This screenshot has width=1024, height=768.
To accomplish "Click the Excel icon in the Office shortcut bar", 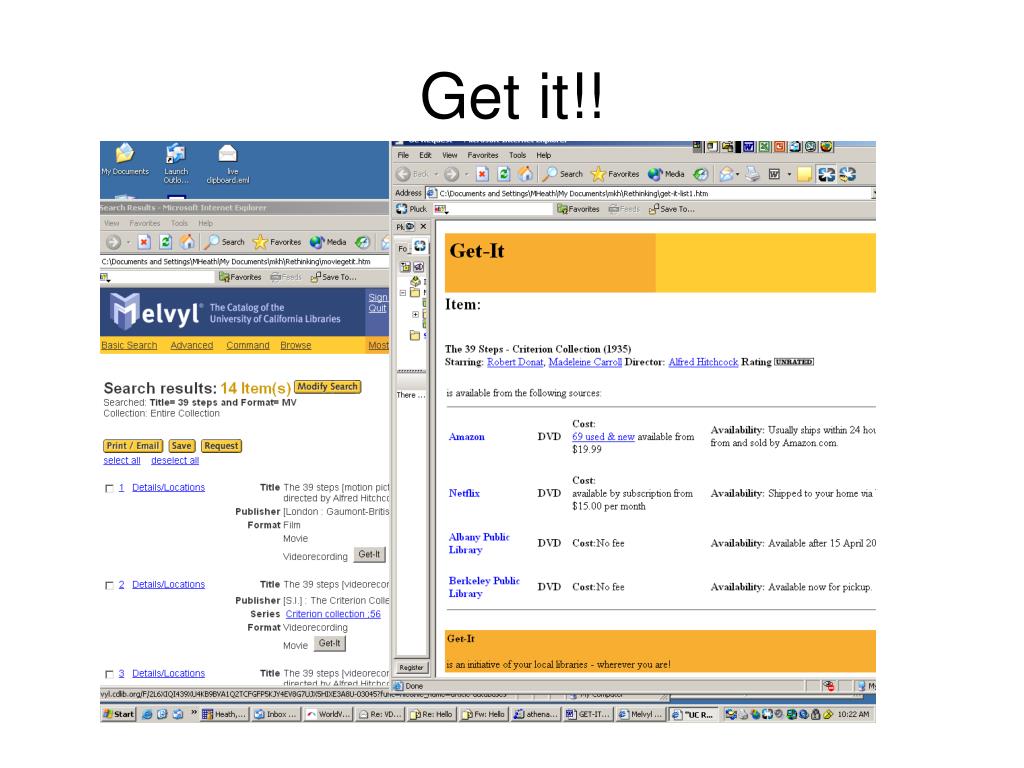I will pos(764,147).
